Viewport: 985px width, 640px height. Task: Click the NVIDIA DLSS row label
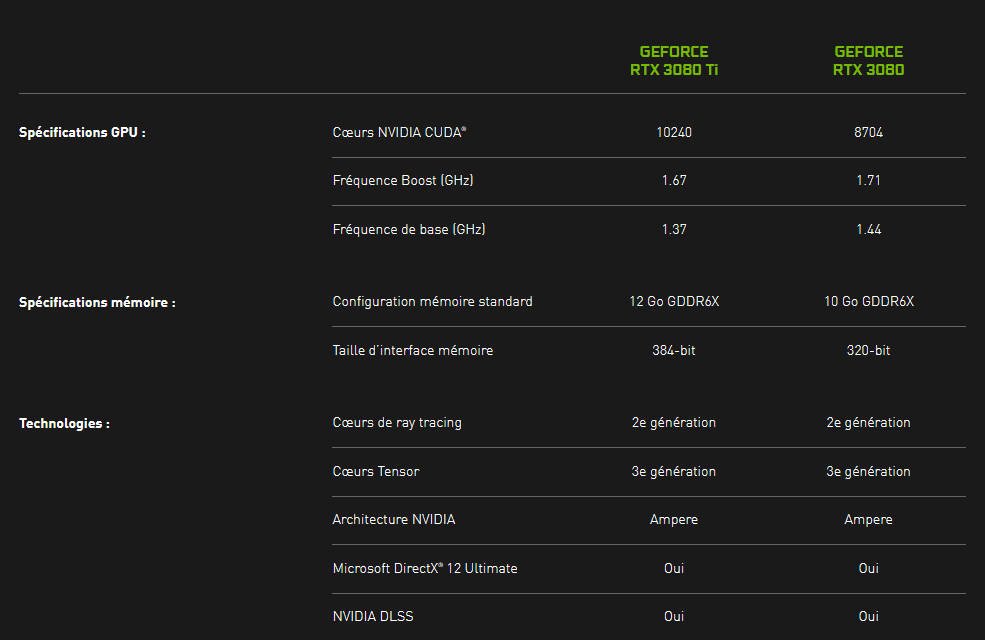[x=373, y=617]
